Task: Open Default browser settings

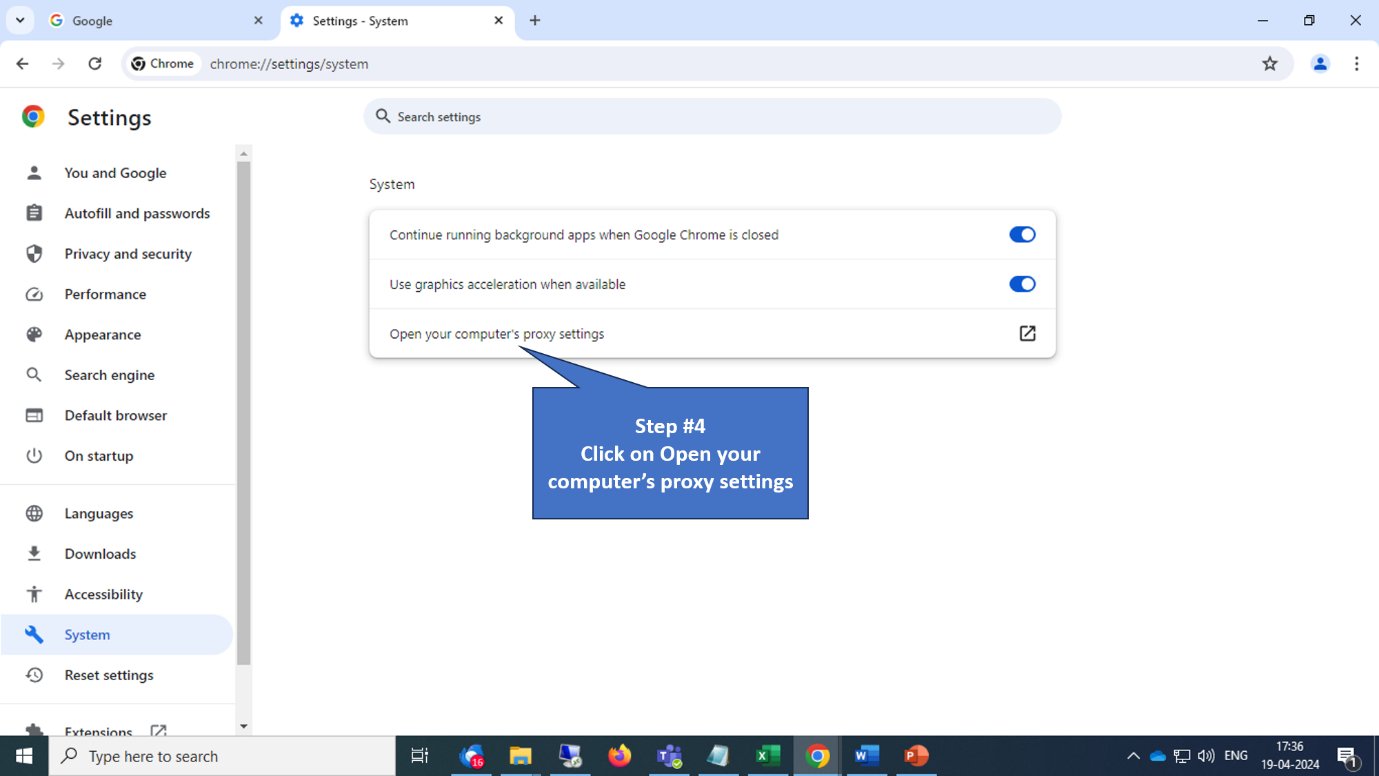Action: [116, 415]
